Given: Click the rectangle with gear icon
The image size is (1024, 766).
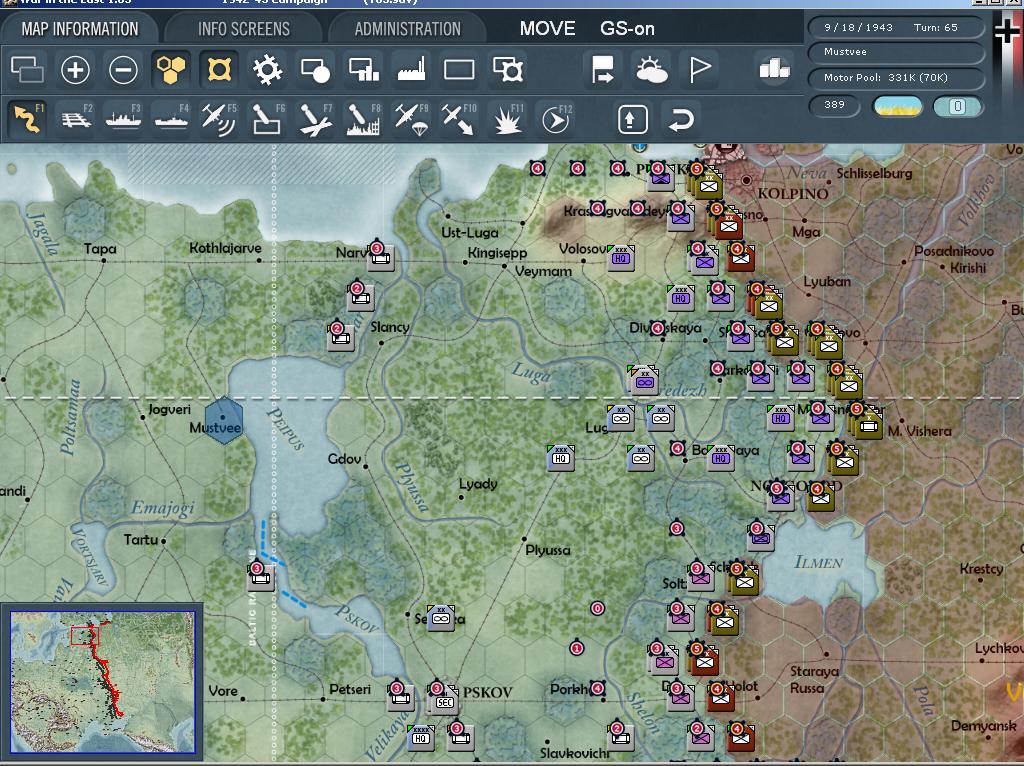Looking at the screenshot, I should click(507, 69).
